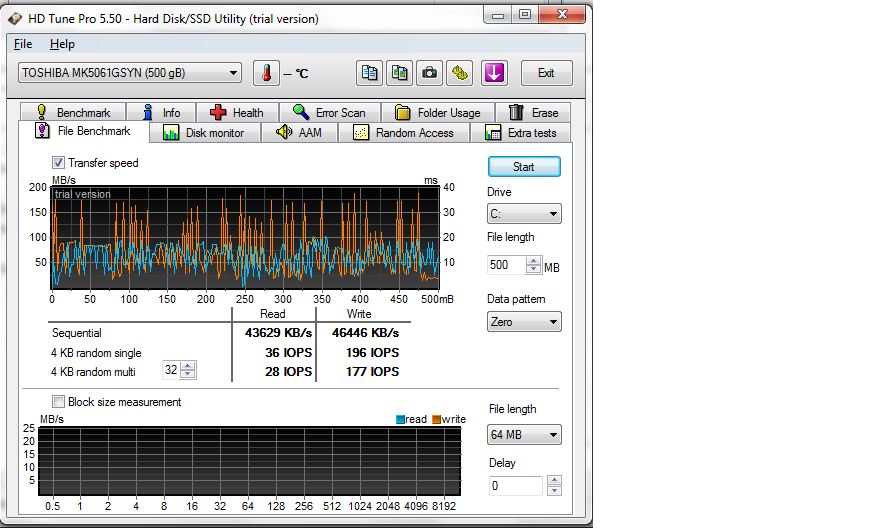This screenshot has height=528, width=873.
Task: Click the thermometer temperature icon
Action: (x=267, y=73)
